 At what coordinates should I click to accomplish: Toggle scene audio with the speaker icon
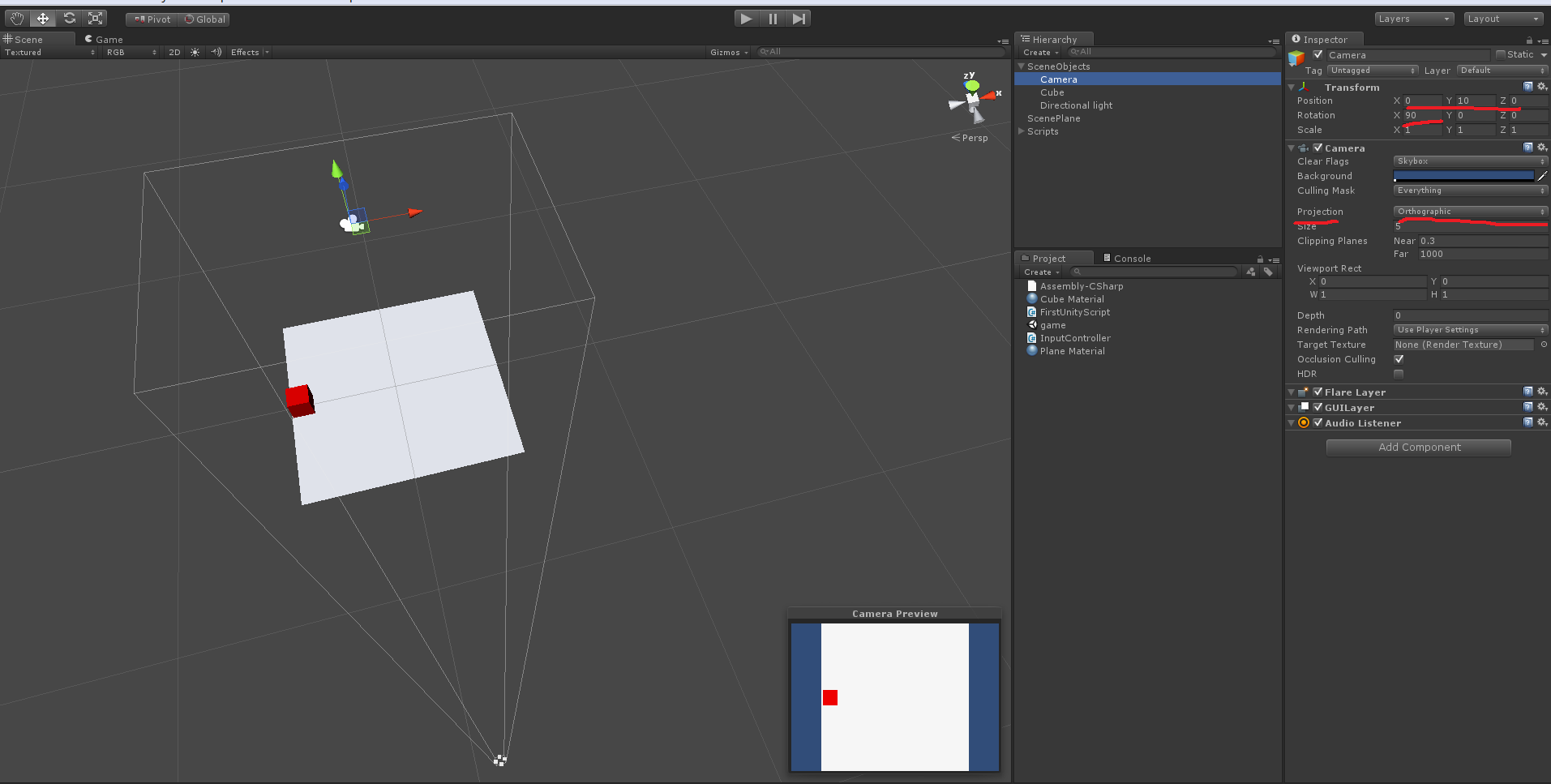click(215, 52)
